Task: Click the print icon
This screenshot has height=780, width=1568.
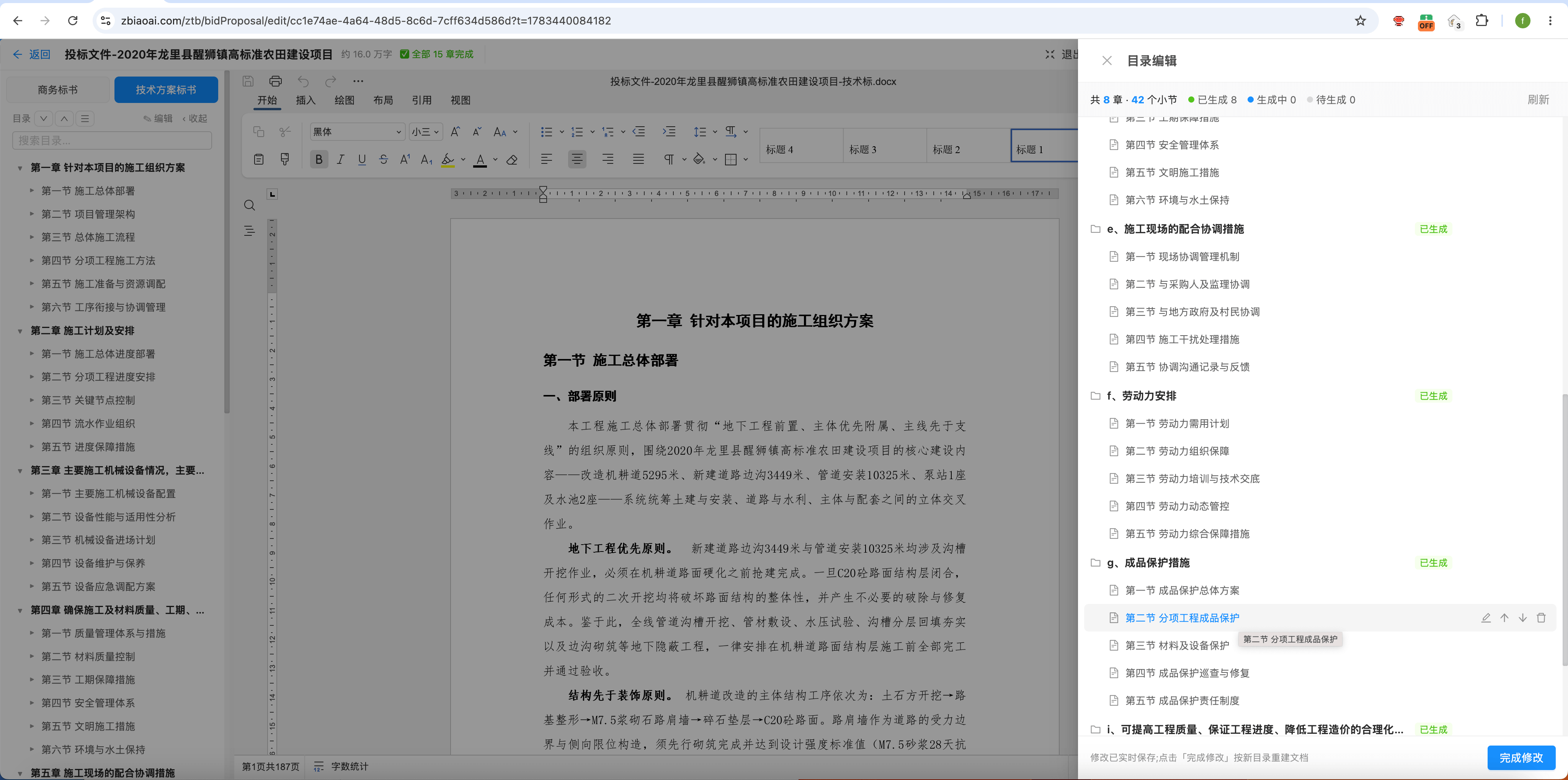Action: point(276,81)
